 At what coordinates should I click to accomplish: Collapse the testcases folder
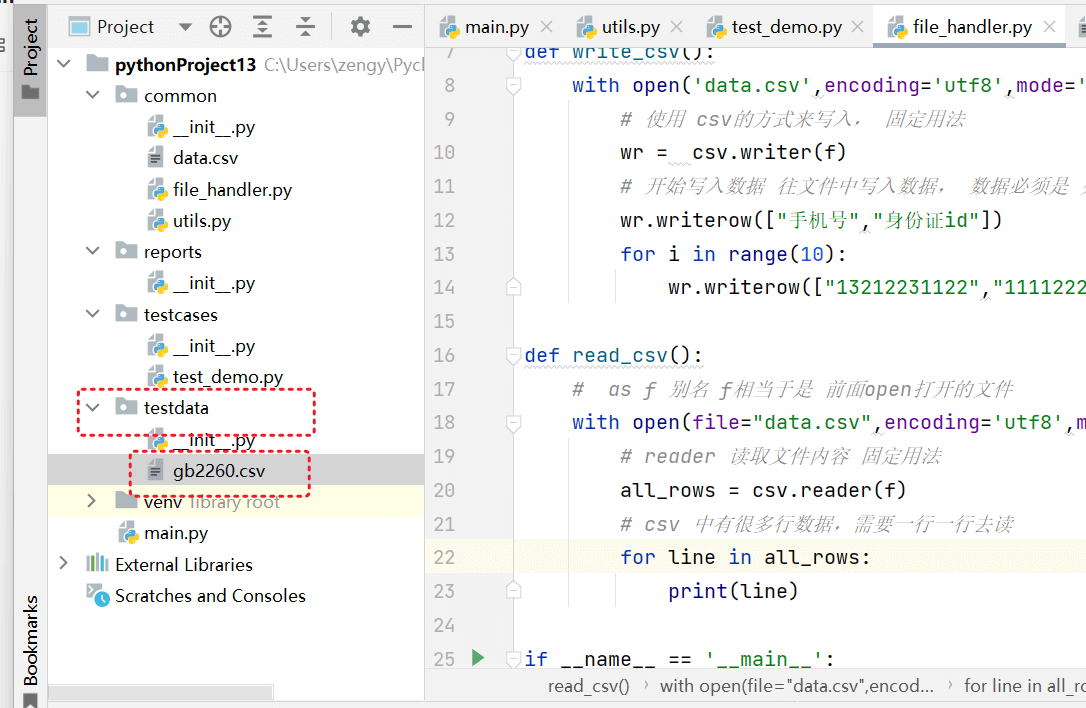point(93,314)
